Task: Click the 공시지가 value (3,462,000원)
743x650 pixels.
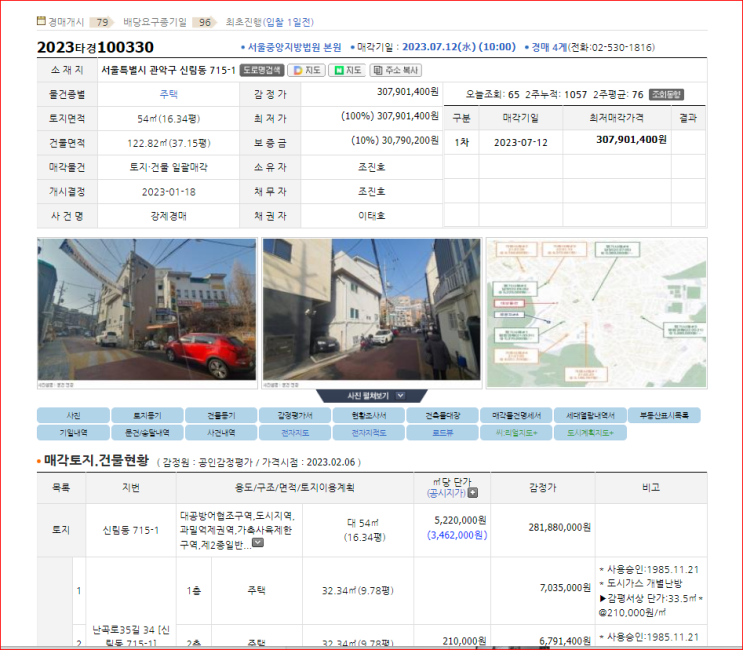Action: [457, 535]
